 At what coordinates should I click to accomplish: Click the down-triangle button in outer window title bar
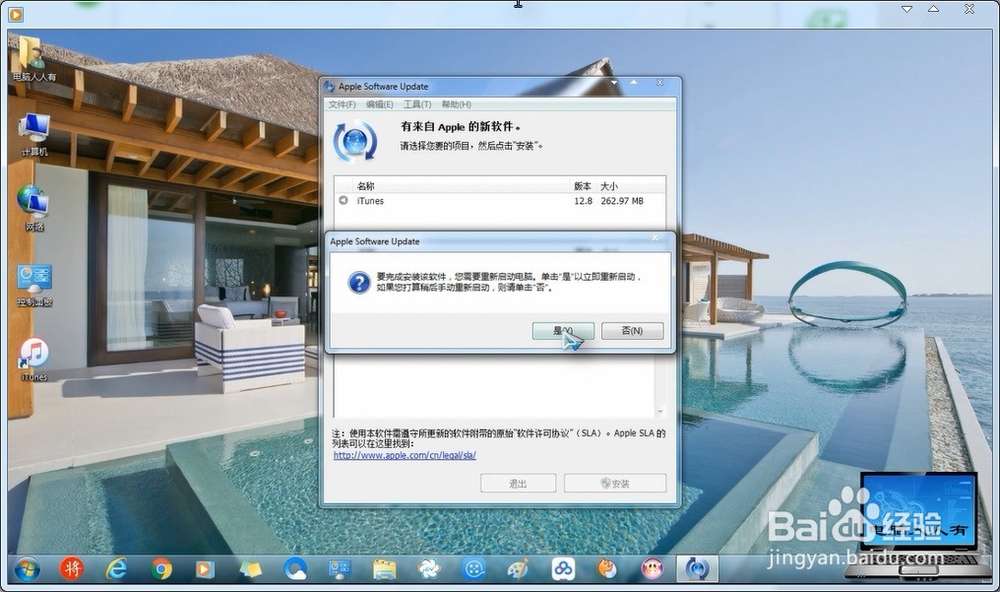coord(907,9)
